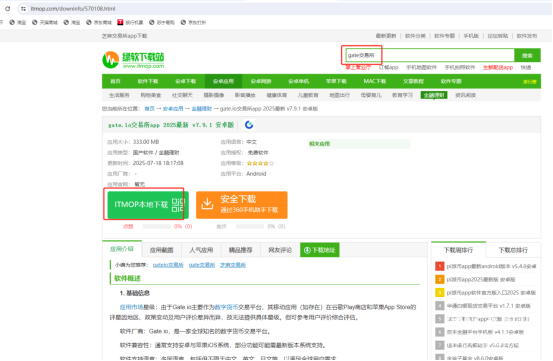Open the 京东打折 bookmark
This screenshot has height=361, width=553.
coord(193,22)
